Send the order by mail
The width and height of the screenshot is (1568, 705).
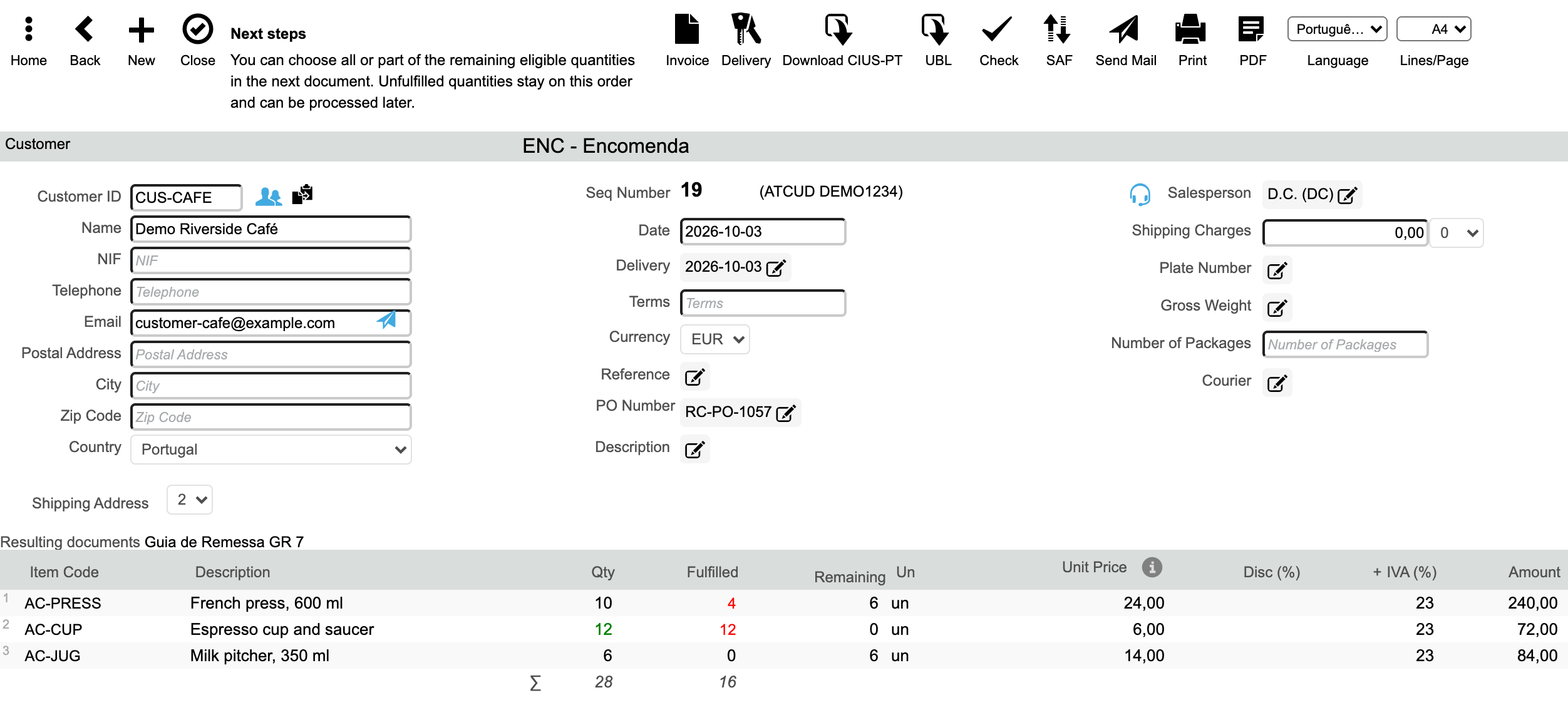pyautogui.click(x=1125, y=29)
